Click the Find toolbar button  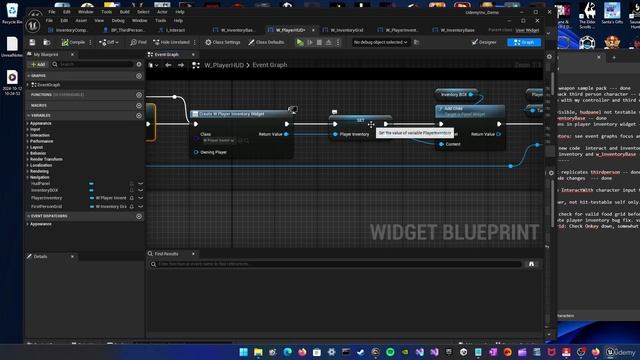tap(138, 42)
